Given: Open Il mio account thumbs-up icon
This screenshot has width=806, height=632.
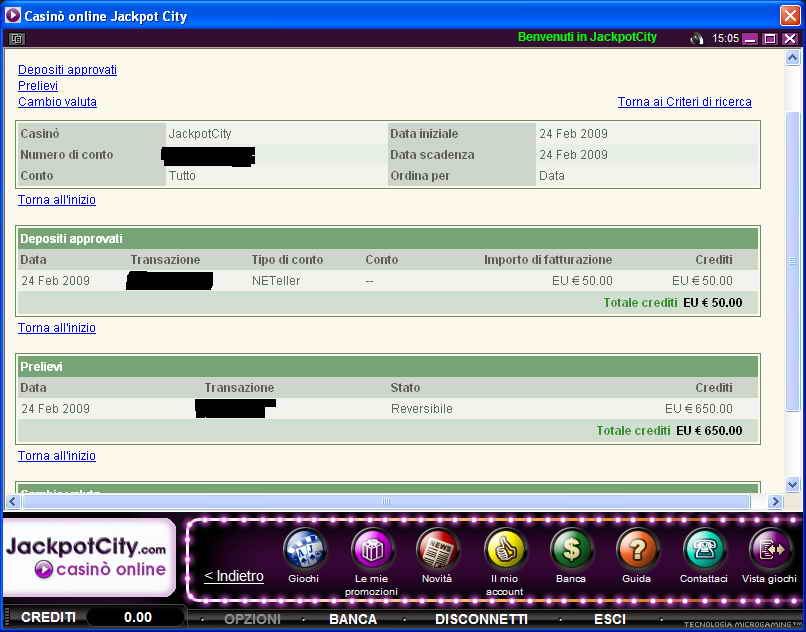Looking at the screenshot, I should (505, 549).
